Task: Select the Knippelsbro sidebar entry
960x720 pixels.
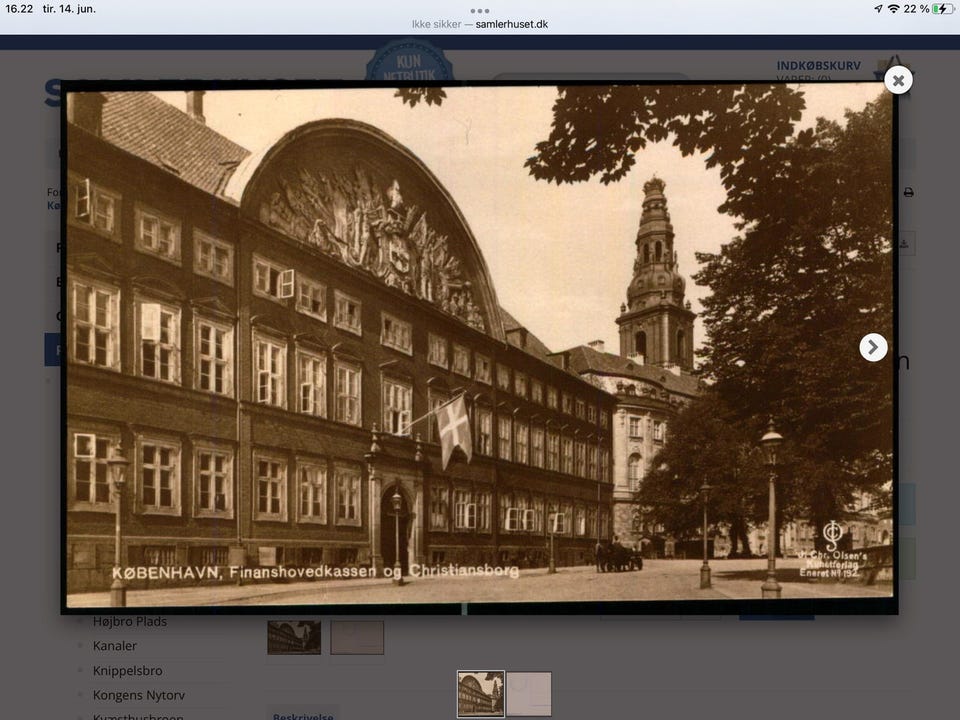Action: tap(127, 670)
